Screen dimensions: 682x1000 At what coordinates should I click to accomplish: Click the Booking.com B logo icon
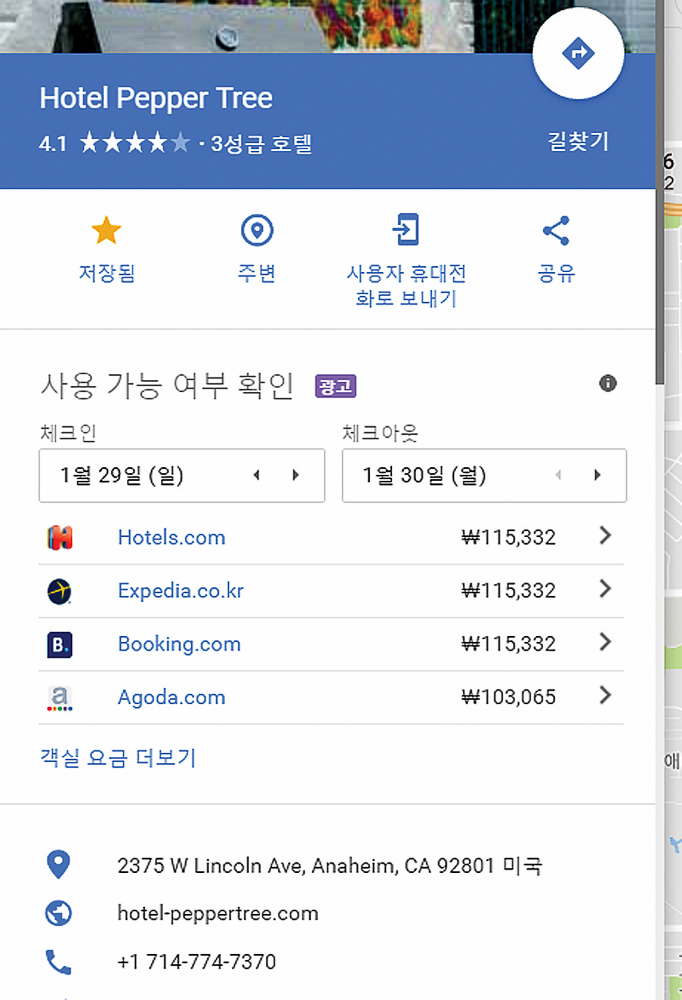click(60, 645)
